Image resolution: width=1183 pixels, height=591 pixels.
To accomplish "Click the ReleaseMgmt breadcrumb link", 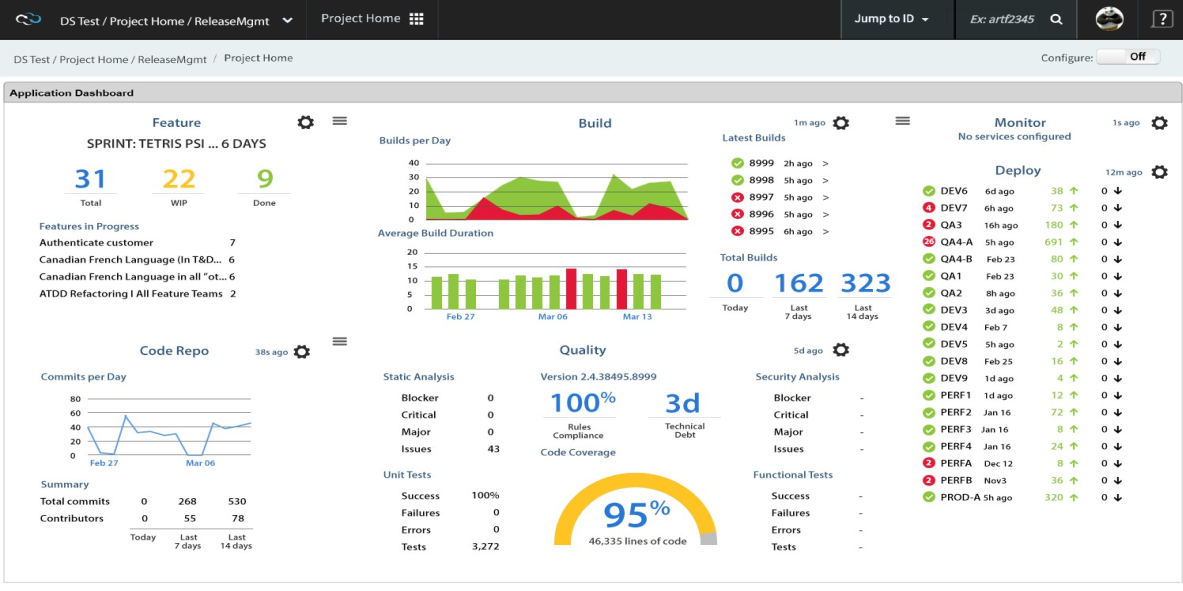I will pyautogui.click(x=172, y=59).
